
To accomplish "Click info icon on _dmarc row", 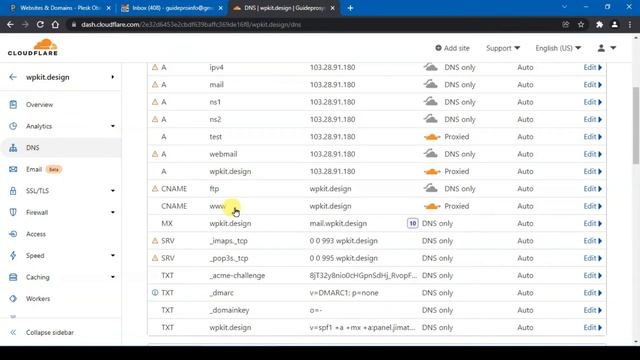I will 155,293.
